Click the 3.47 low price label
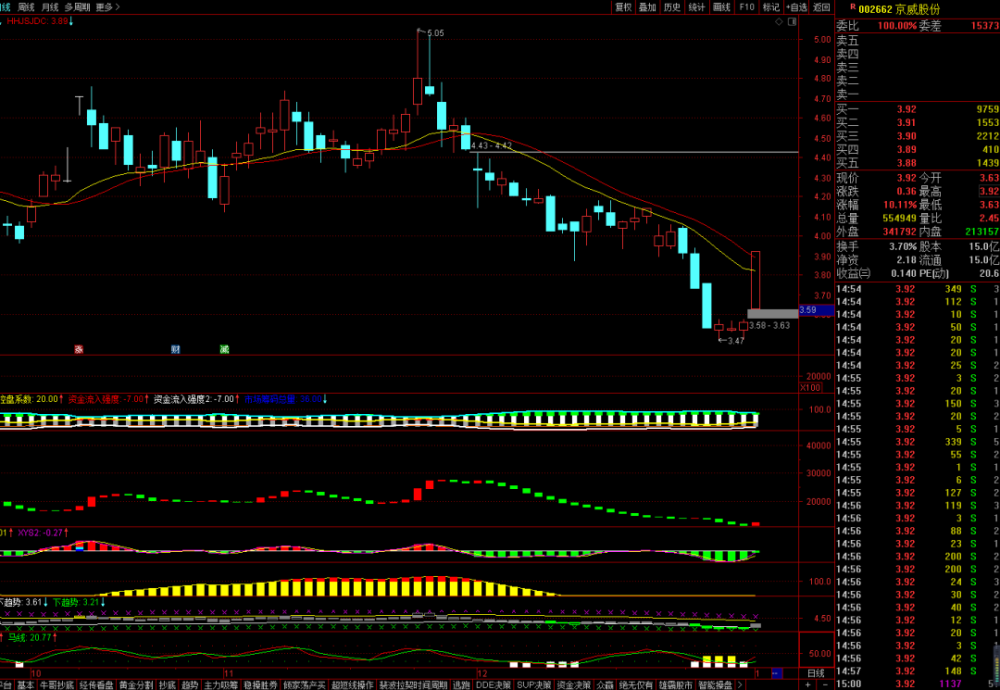This screenshot has height=690, width=1000. click(x=736, y=341)
